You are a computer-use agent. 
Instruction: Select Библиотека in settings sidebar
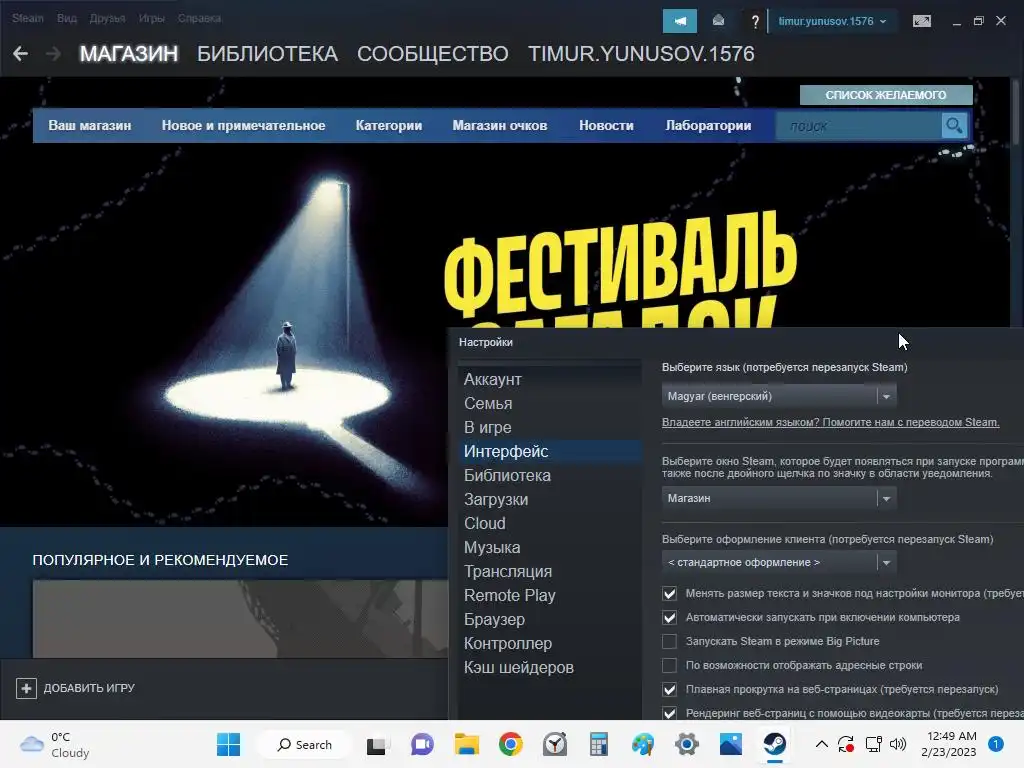507,475
